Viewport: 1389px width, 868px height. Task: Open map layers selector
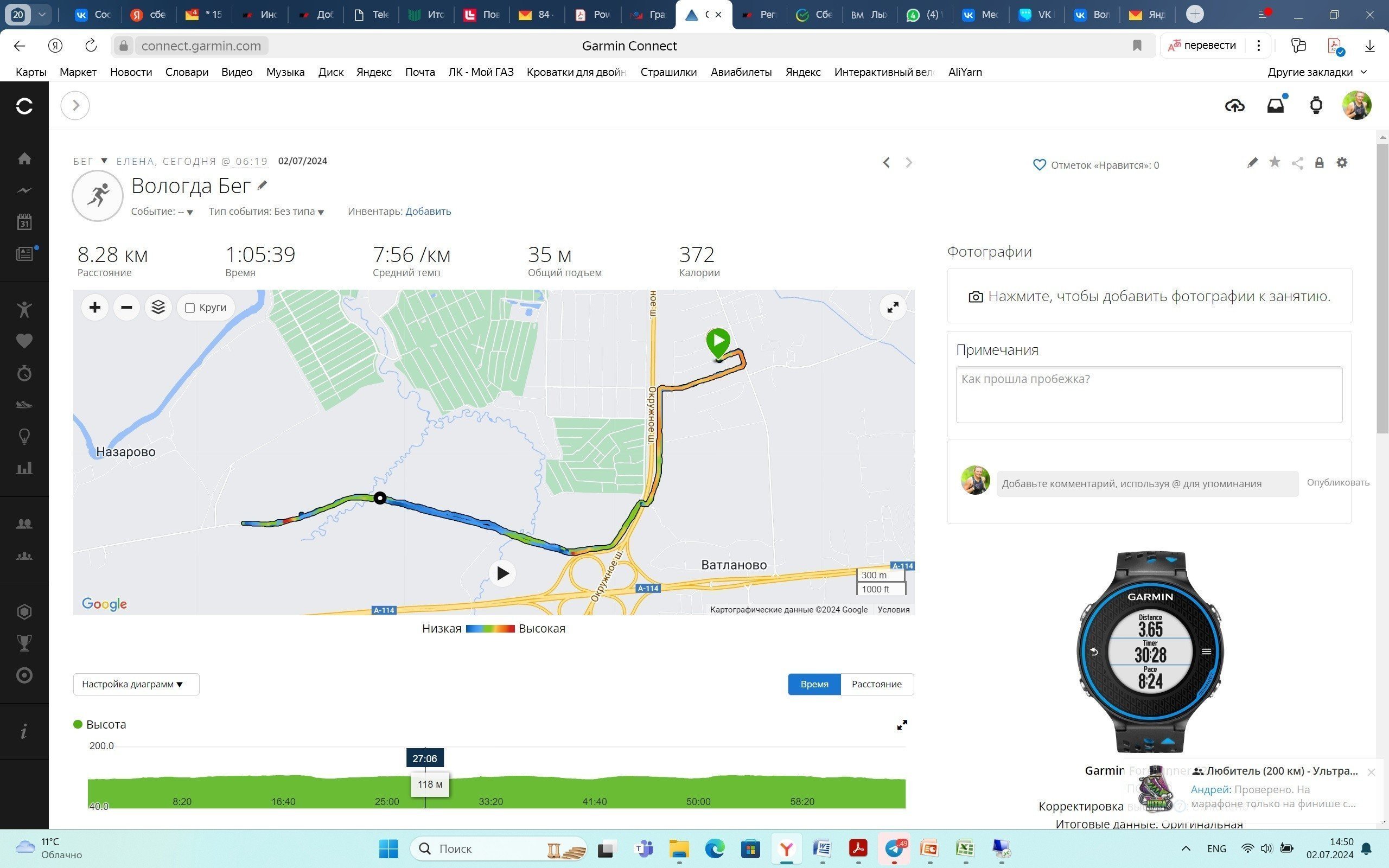click(x=158, y=308)
